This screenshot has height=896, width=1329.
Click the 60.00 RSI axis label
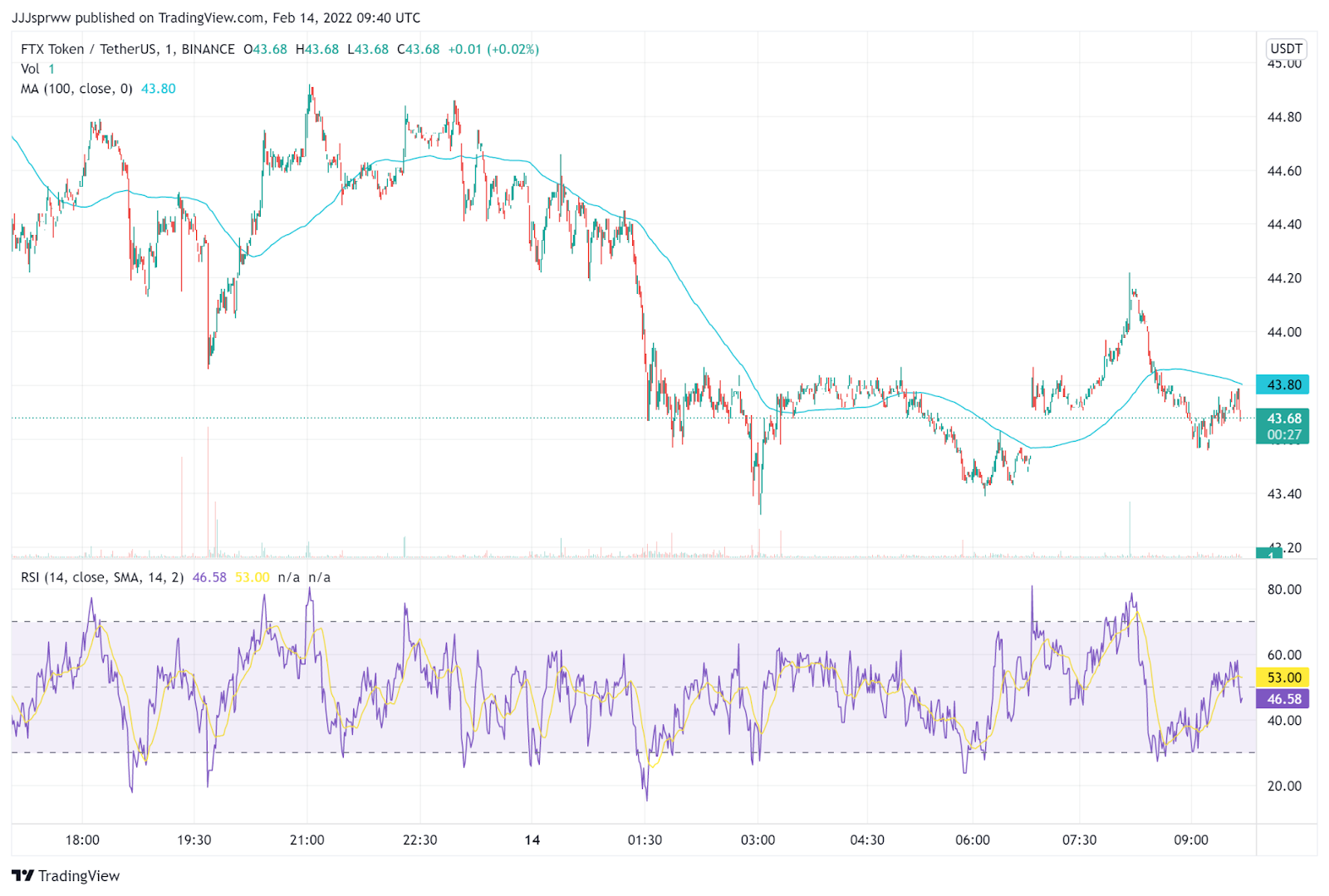(1284, 655)
